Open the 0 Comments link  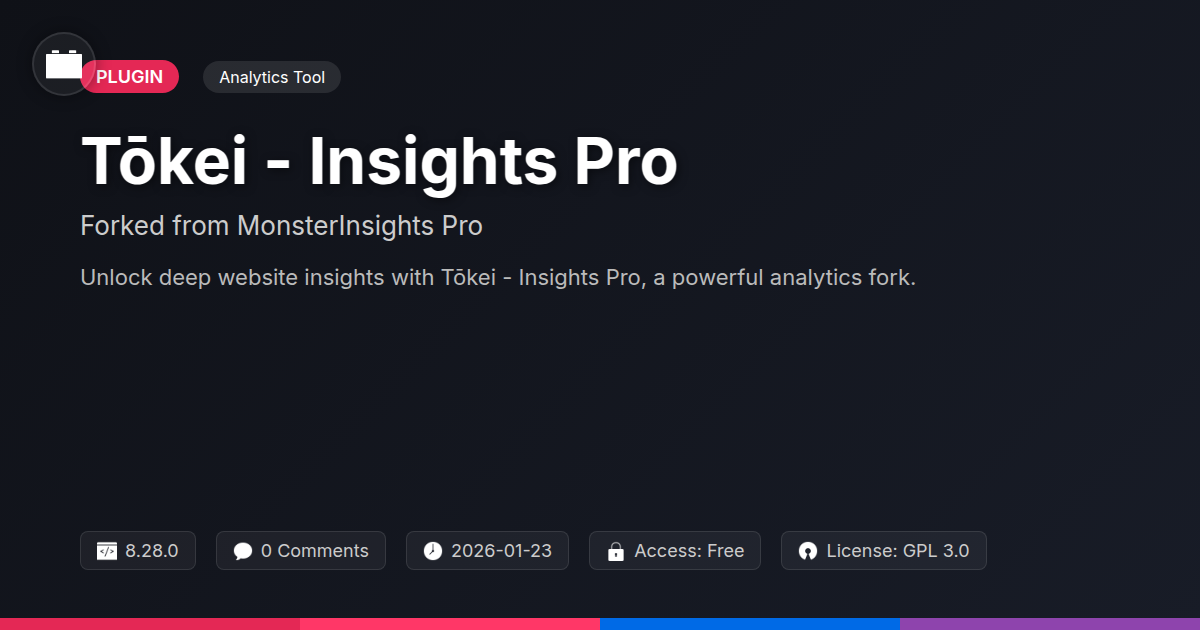(x=314, y=551)
